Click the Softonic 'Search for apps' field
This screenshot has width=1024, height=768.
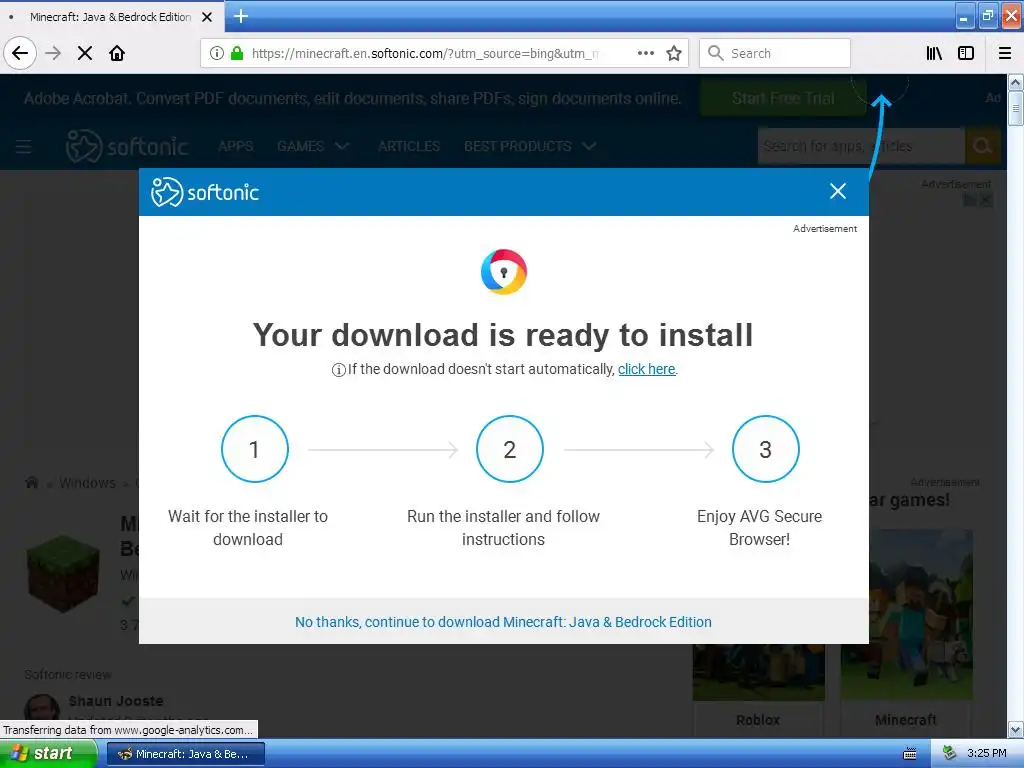tap(861, 146)
